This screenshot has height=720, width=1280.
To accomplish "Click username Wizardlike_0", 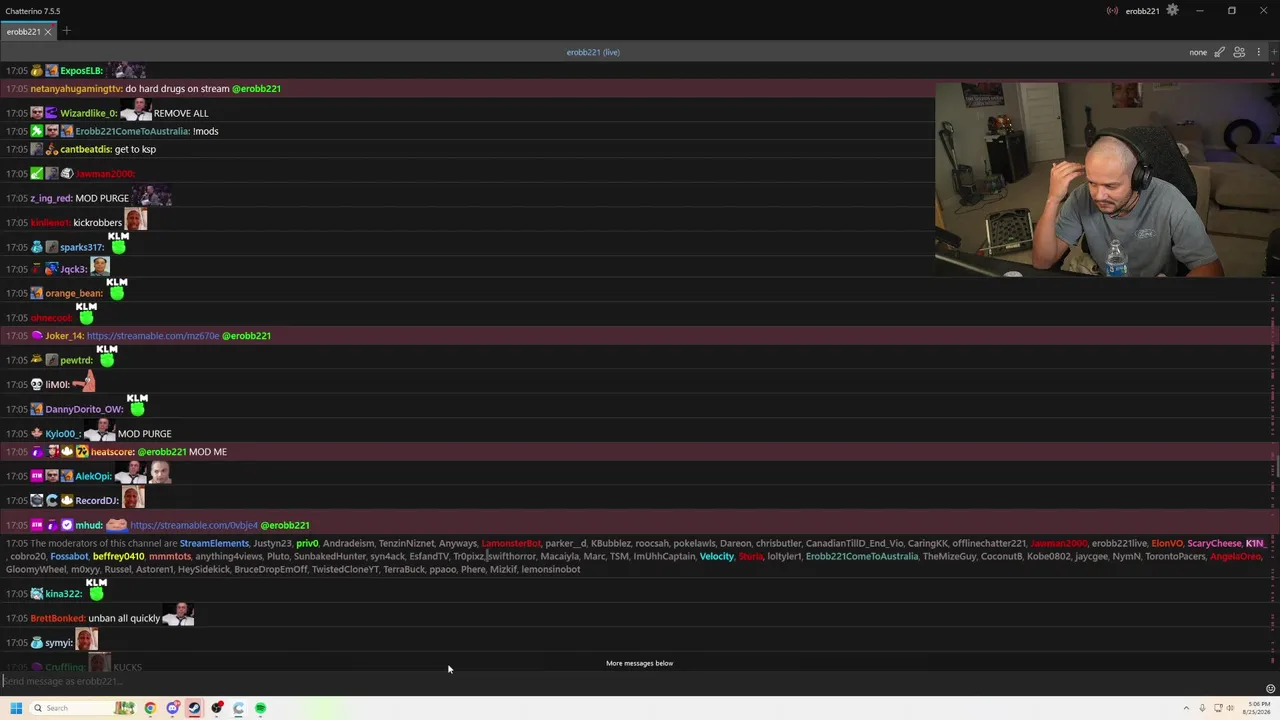I will point(88,113).
